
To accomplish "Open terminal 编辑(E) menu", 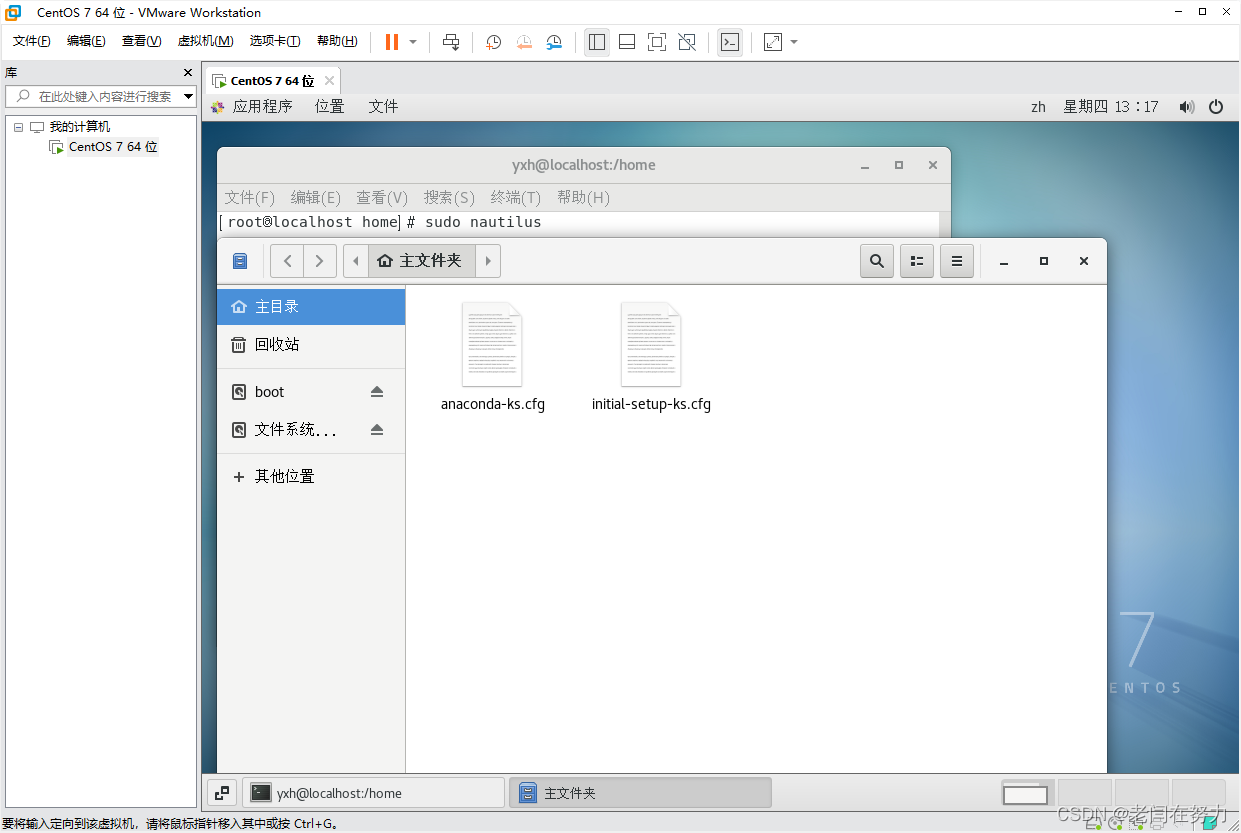I will (316, 197).
